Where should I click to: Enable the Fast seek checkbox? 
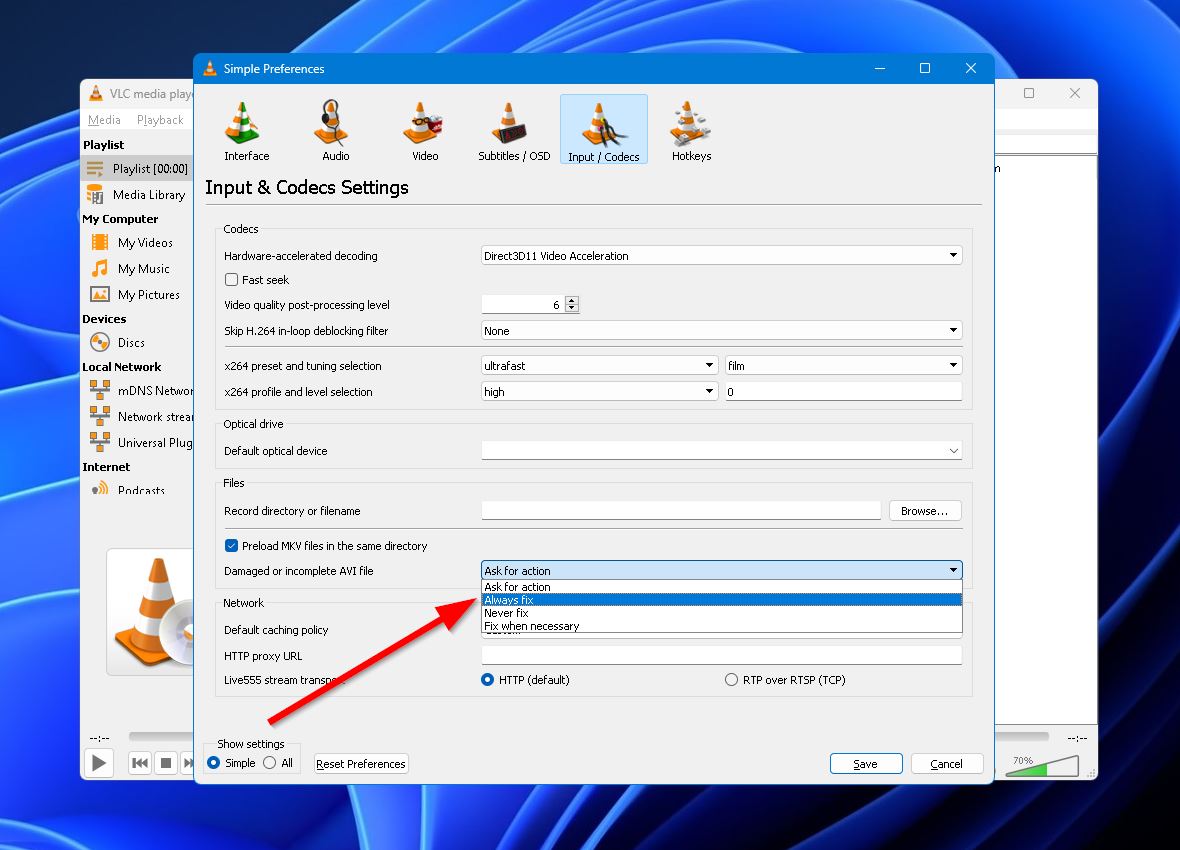pyautogui.click(x=232, y=279)
